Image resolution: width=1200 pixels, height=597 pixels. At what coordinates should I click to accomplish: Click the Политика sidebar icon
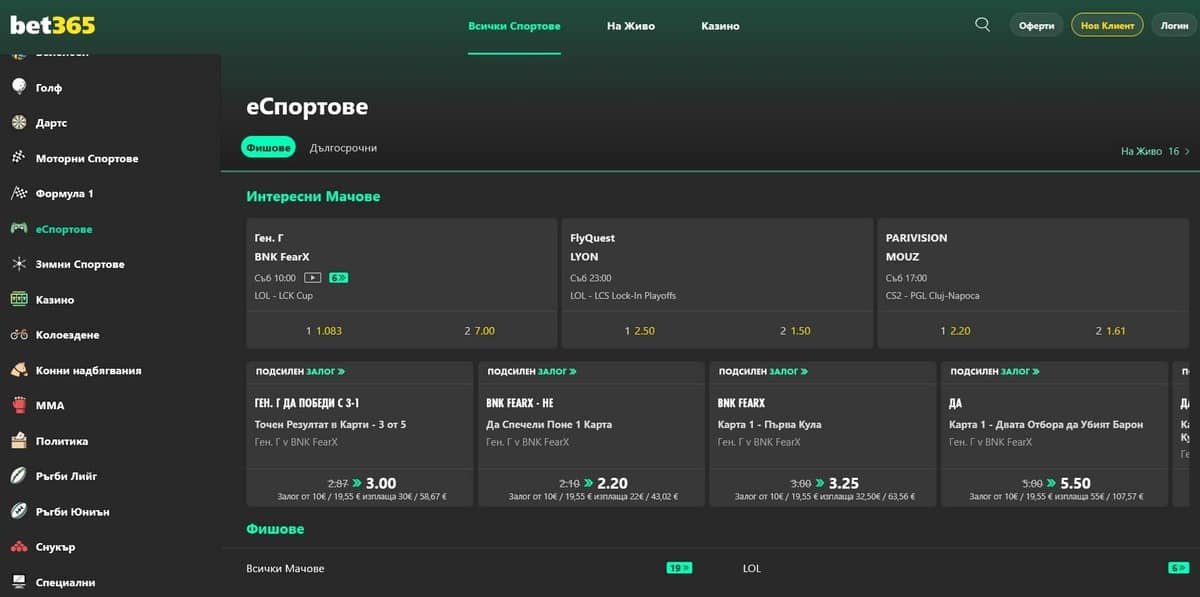[19, 441]
